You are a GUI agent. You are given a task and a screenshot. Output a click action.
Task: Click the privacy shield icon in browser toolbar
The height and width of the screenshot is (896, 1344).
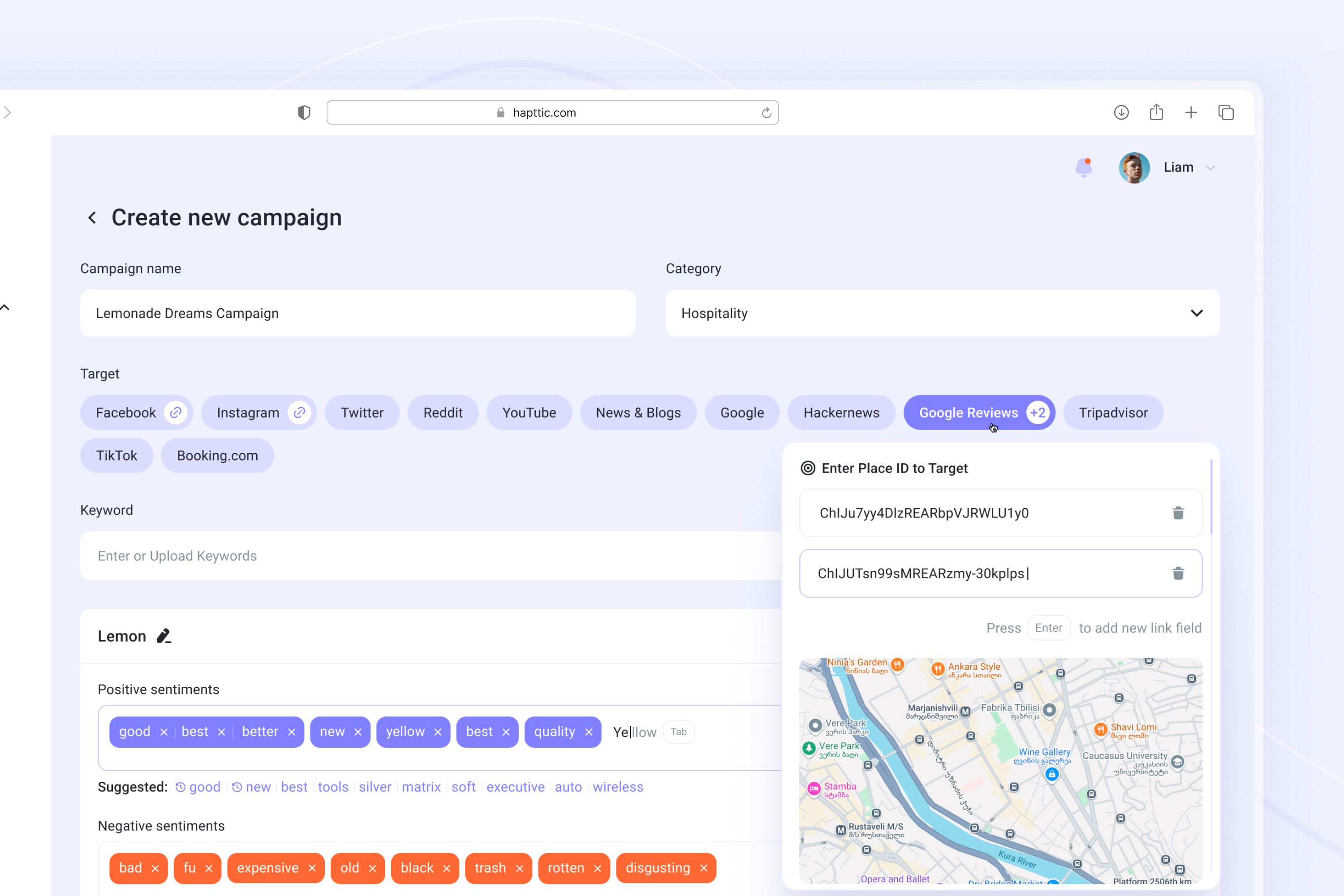pos(304,112)
